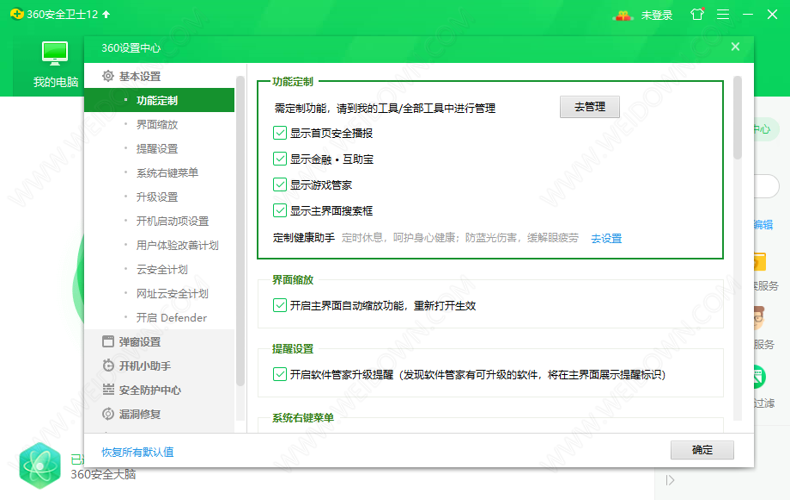Open the main menu hamburger icon
790x500 pixels.
pos(723,14)
